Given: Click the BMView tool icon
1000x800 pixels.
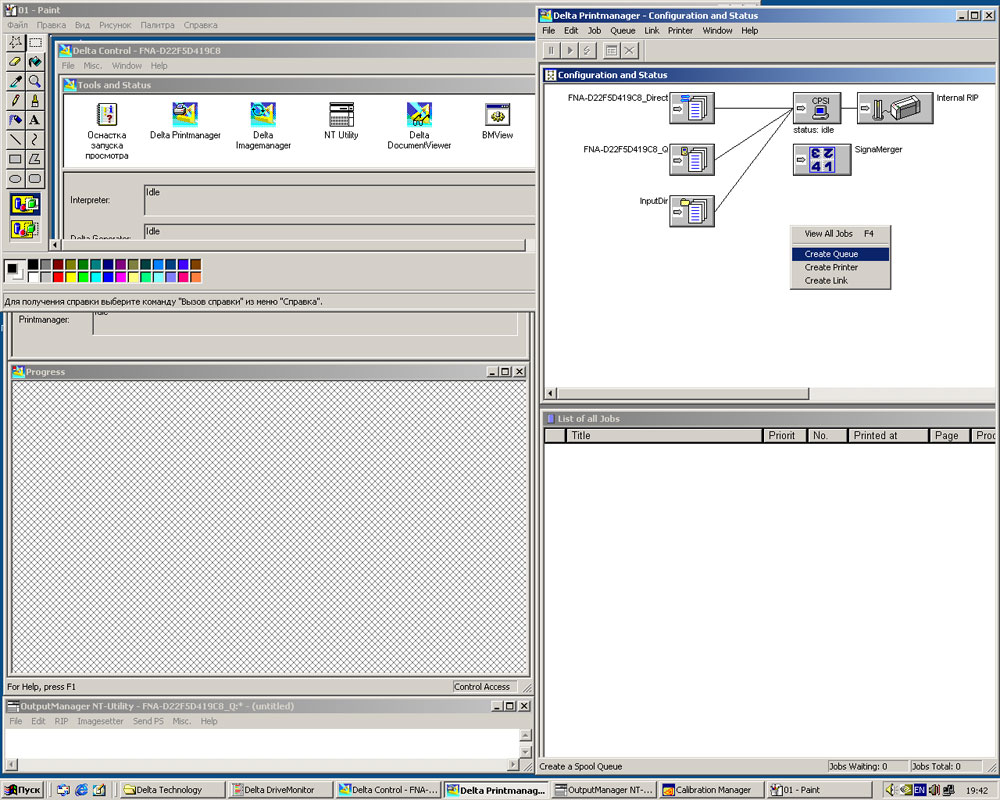Looking at the screenshot, I should click(497, 115).
